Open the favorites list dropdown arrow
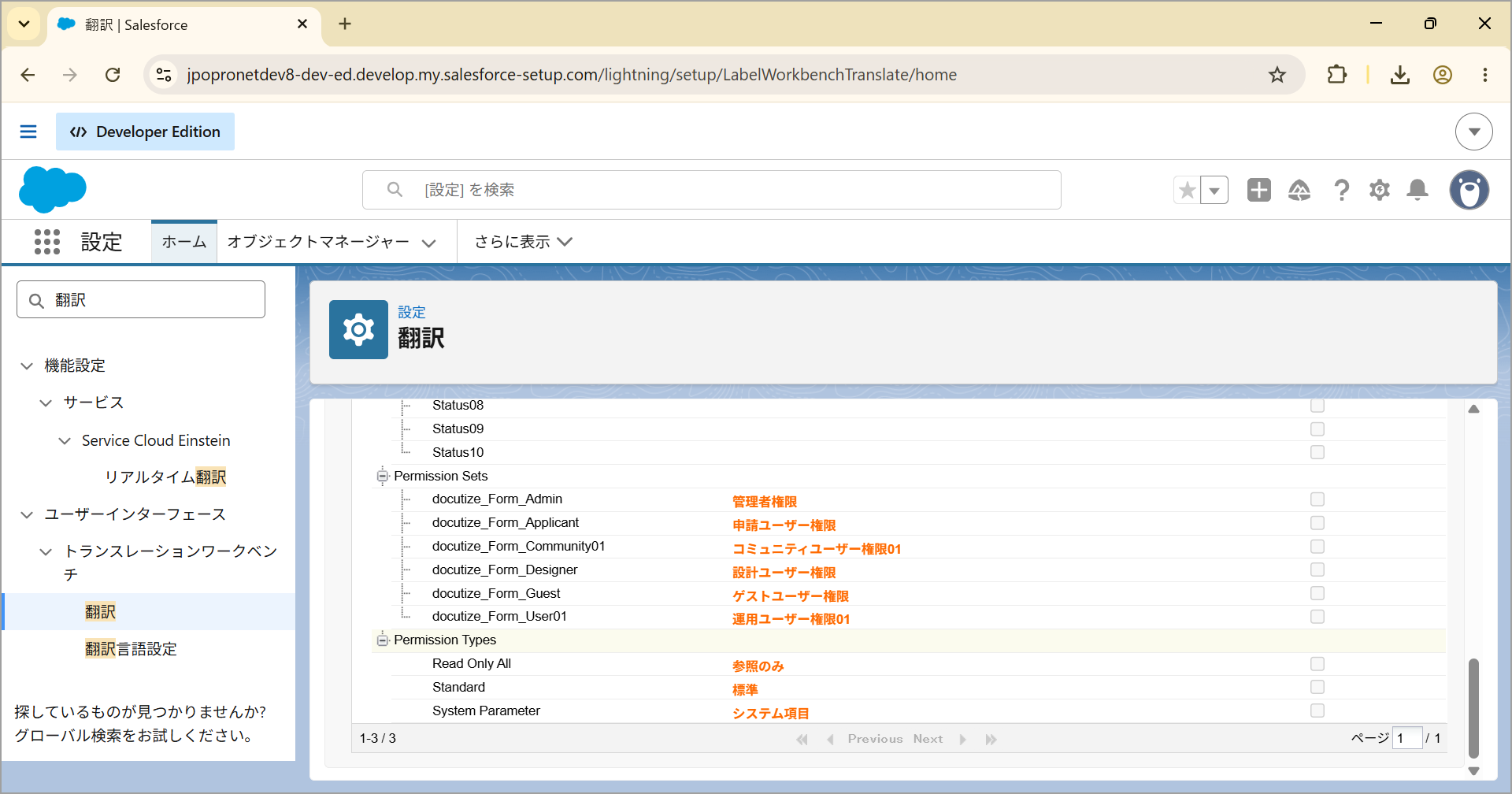Screen dimensions: 1512x794 (1214, 190)
